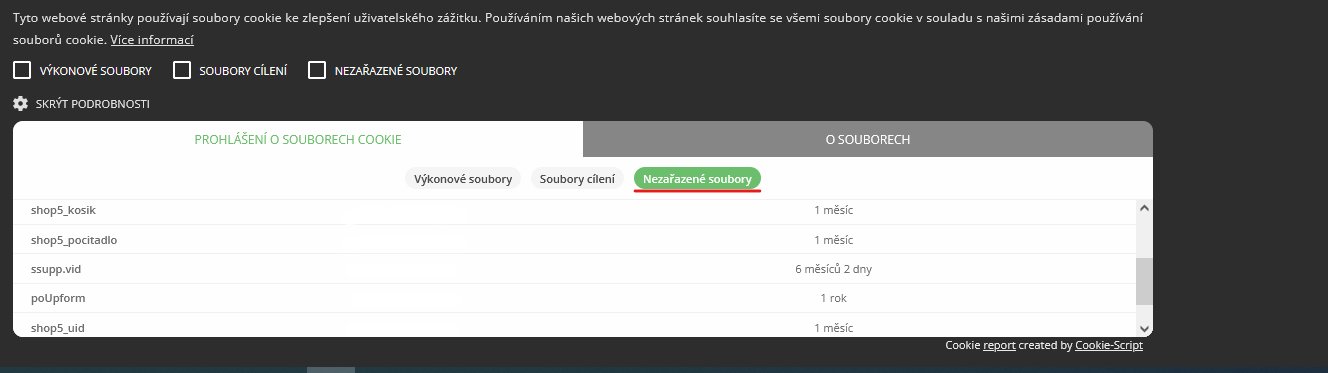Open the Více informací link
This screenshot has width=1328, height=373.
(152, 40)
